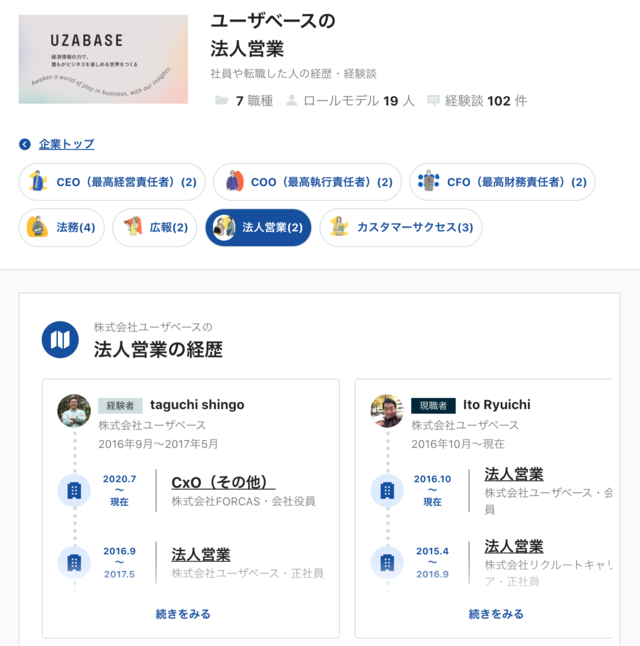640x646 pixels.
Task: Click the building icon next to 2020.7 entry
Action: tap(74, 491)
